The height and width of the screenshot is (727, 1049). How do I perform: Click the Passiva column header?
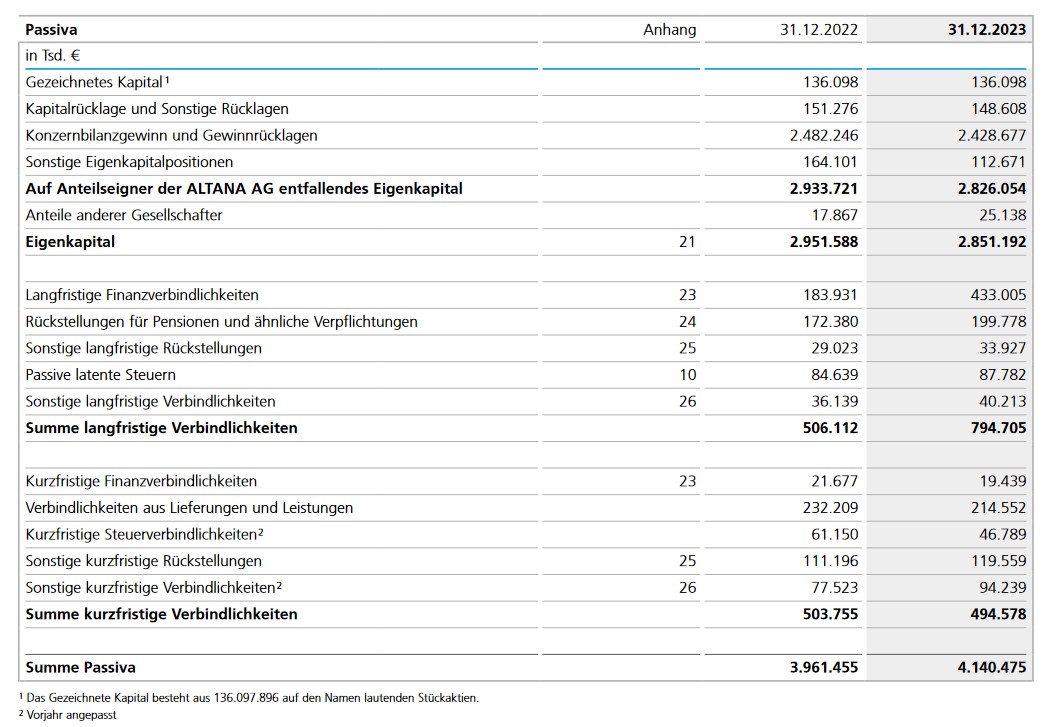(51, 30)
